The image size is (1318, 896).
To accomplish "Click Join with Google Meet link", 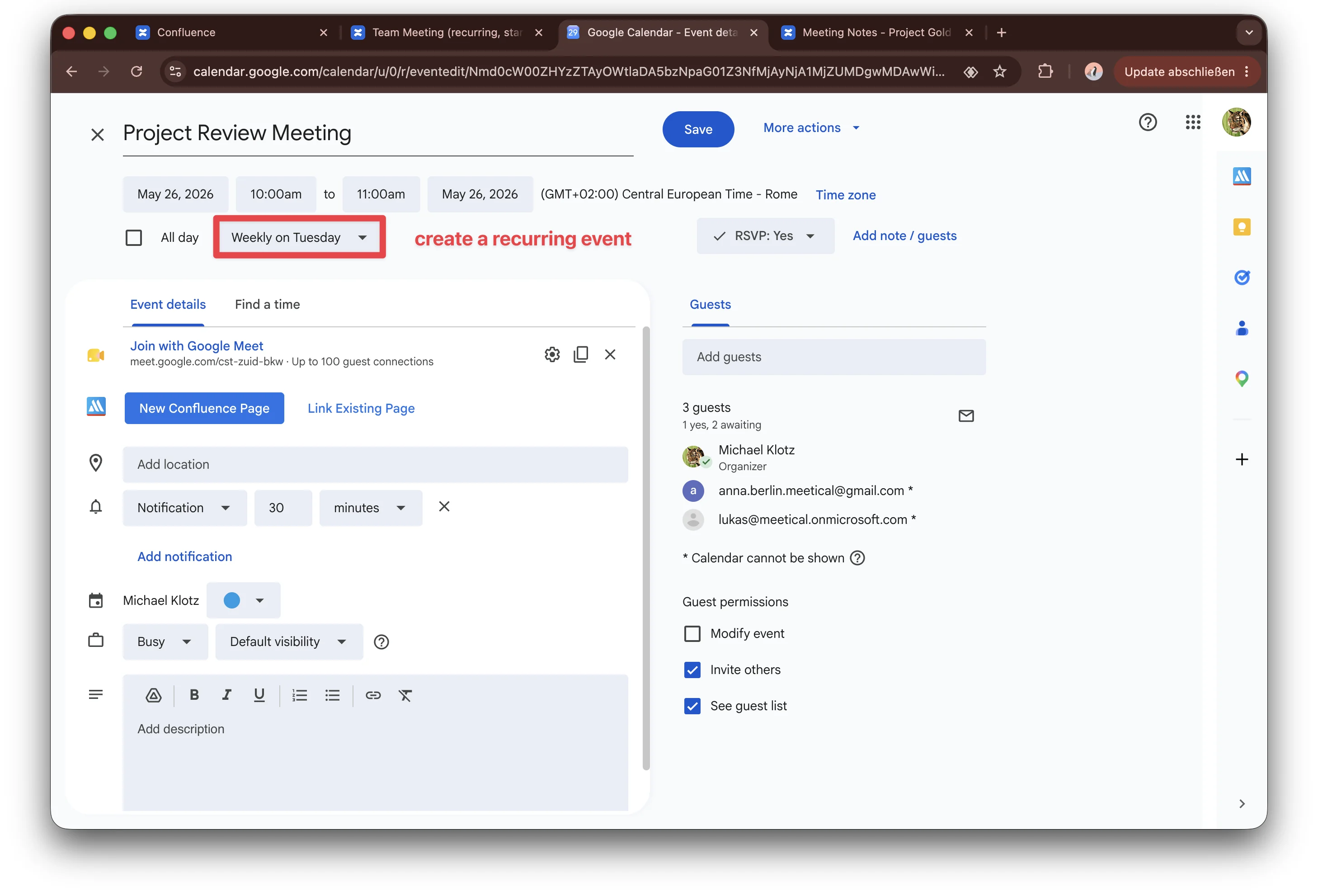I will (x=196, y=346).
